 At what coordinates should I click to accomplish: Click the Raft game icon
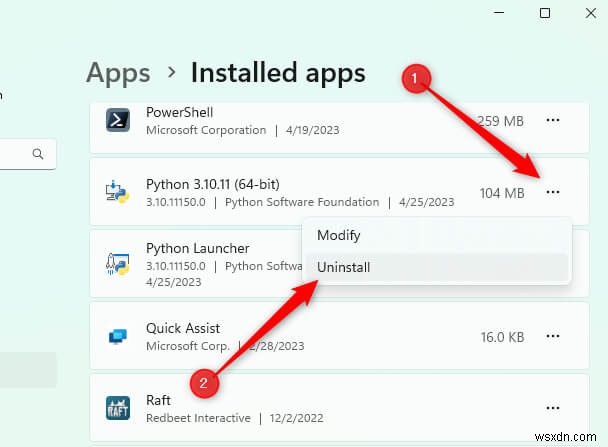(x=118, y=408)
